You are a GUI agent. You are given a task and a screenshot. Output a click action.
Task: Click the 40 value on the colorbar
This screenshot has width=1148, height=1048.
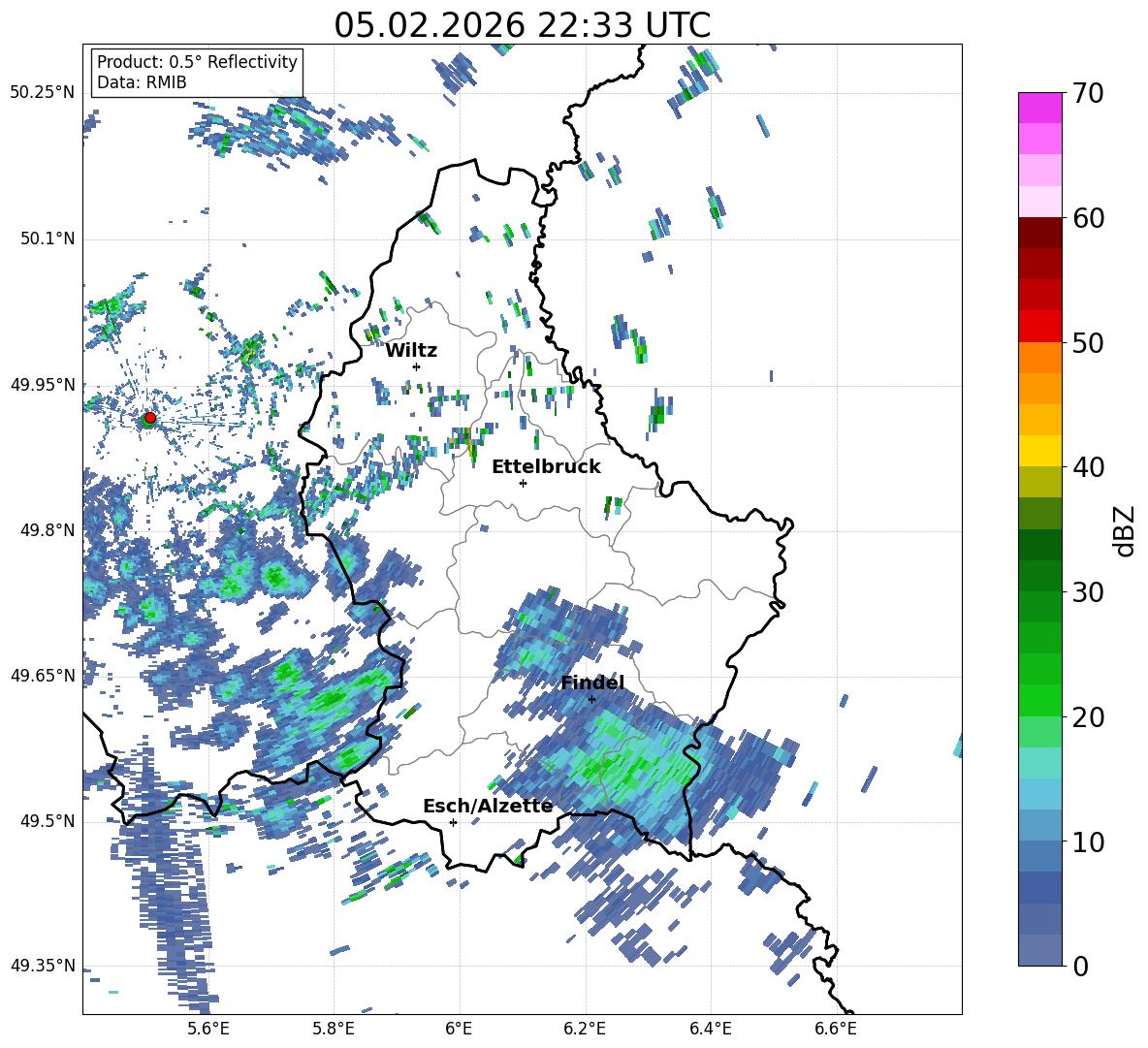pos(1089,467)
